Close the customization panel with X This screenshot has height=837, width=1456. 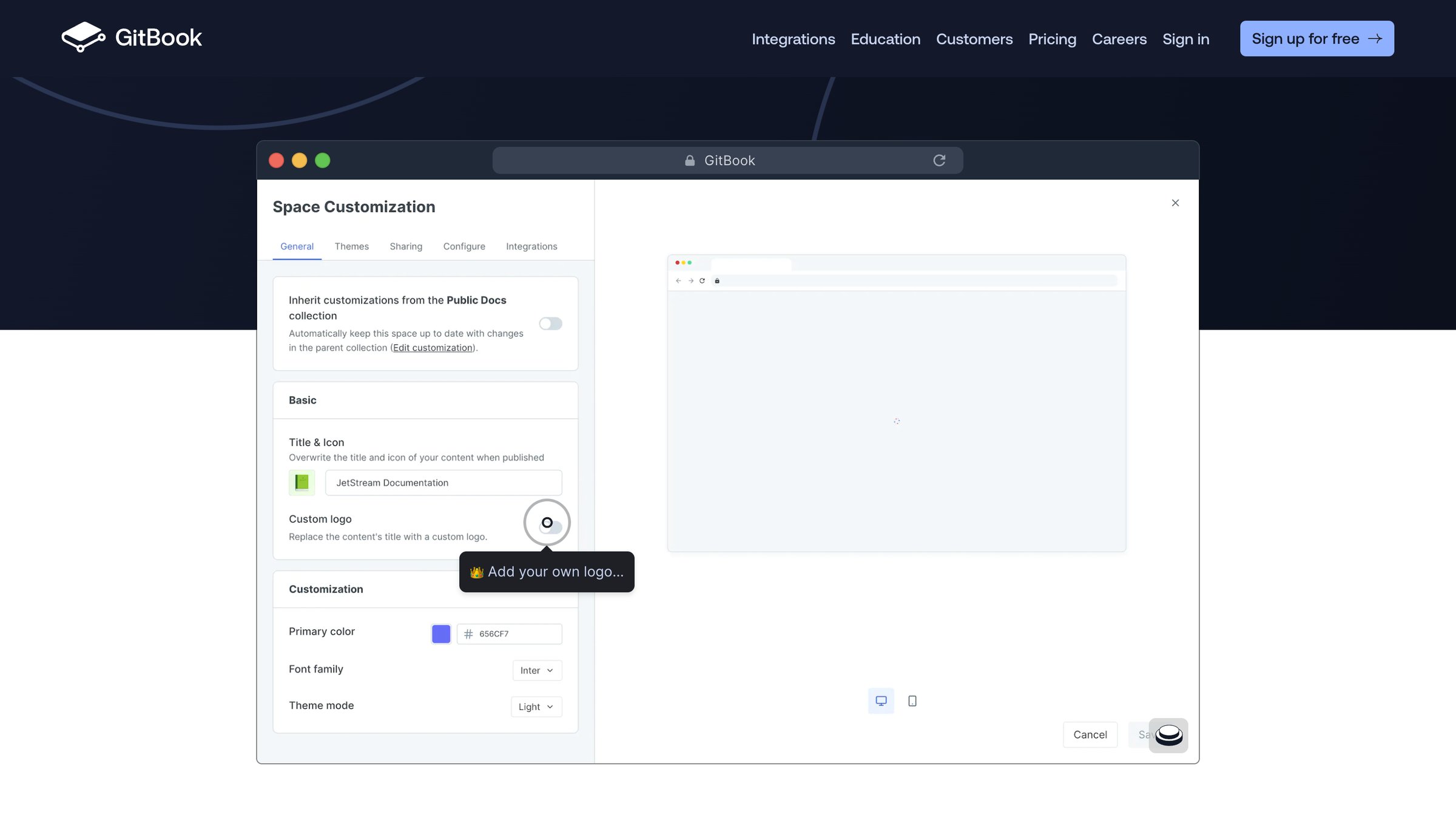pyautogui.click(x=1175, y=203)
